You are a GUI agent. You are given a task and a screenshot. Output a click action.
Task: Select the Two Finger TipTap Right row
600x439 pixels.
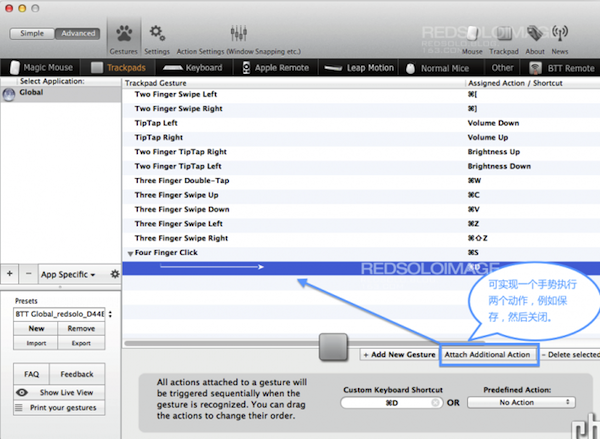[x=361, y=152]
